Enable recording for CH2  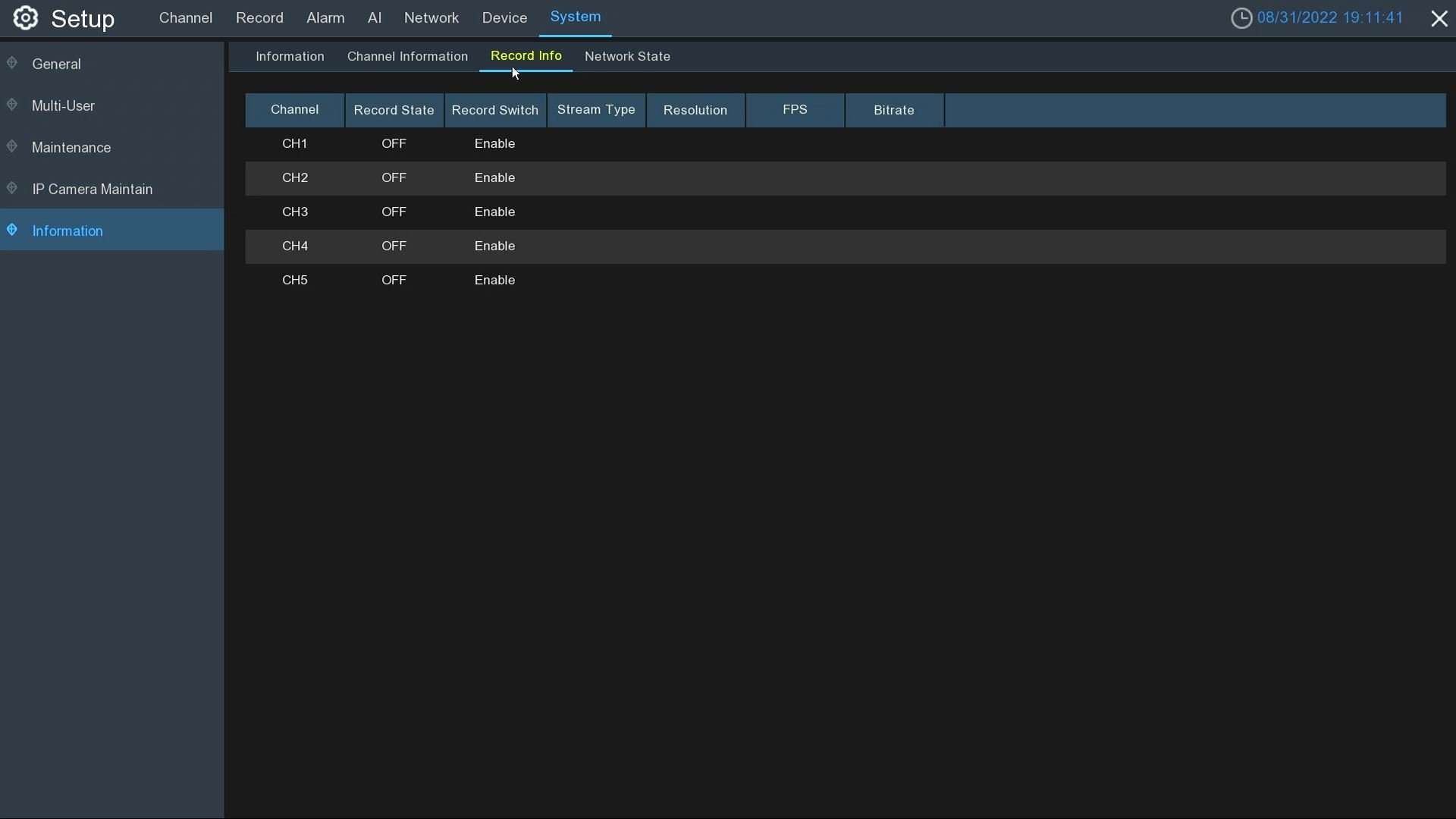[494, 177]
